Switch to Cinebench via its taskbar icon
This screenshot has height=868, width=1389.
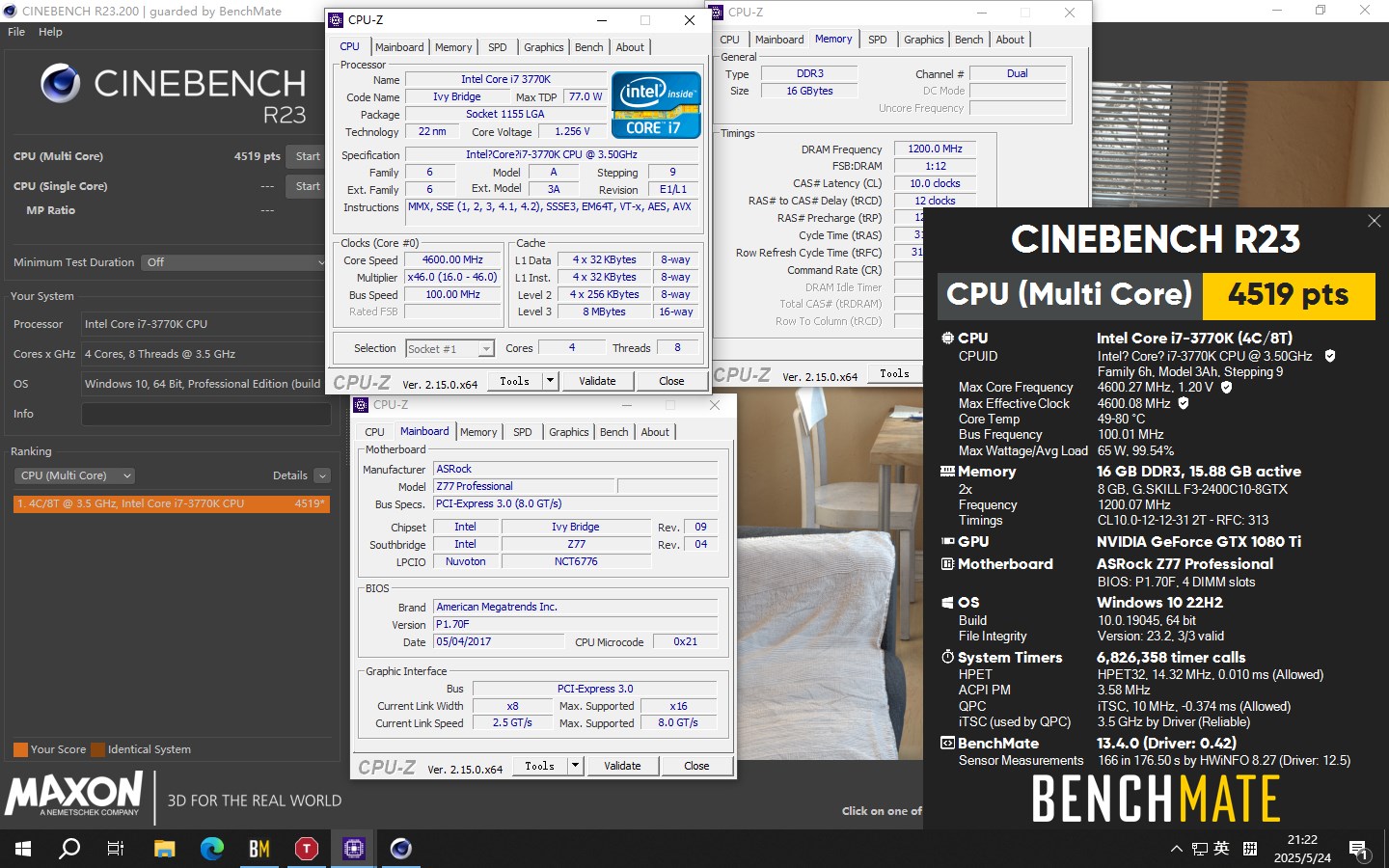click(x=400, y=849)
